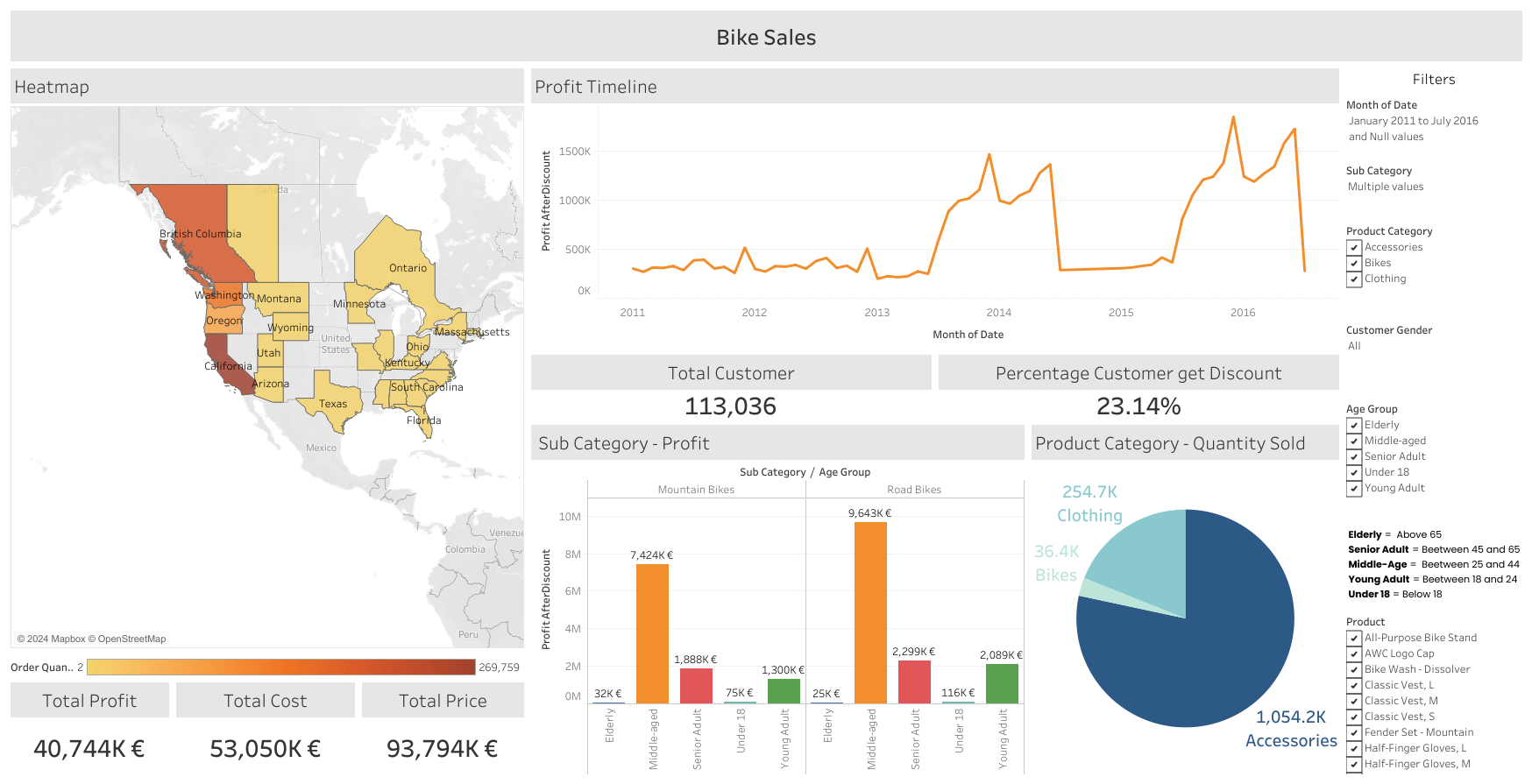Screen dimensions: 1532x784
Task: Open the Month of Date range filter
Action: [x=1413, y=129]
